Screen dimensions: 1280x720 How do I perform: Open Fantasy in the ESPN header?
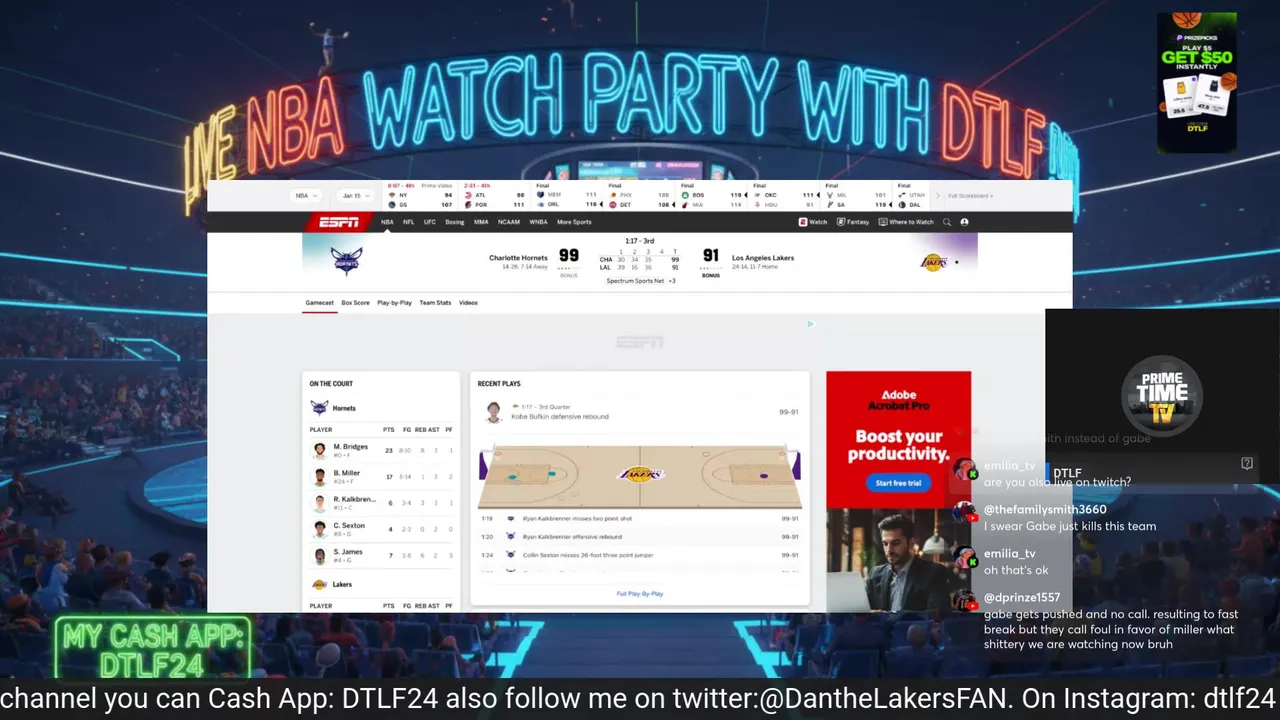point(853,222)
